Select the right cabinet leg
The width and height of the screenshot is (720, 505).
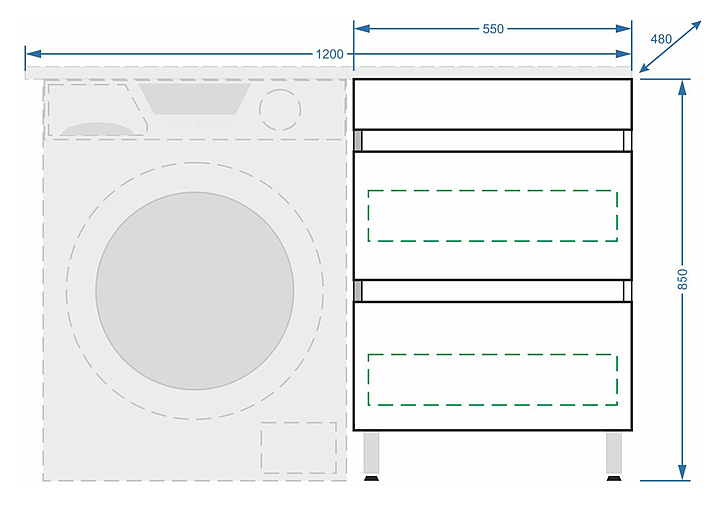[x=614, y=456]
